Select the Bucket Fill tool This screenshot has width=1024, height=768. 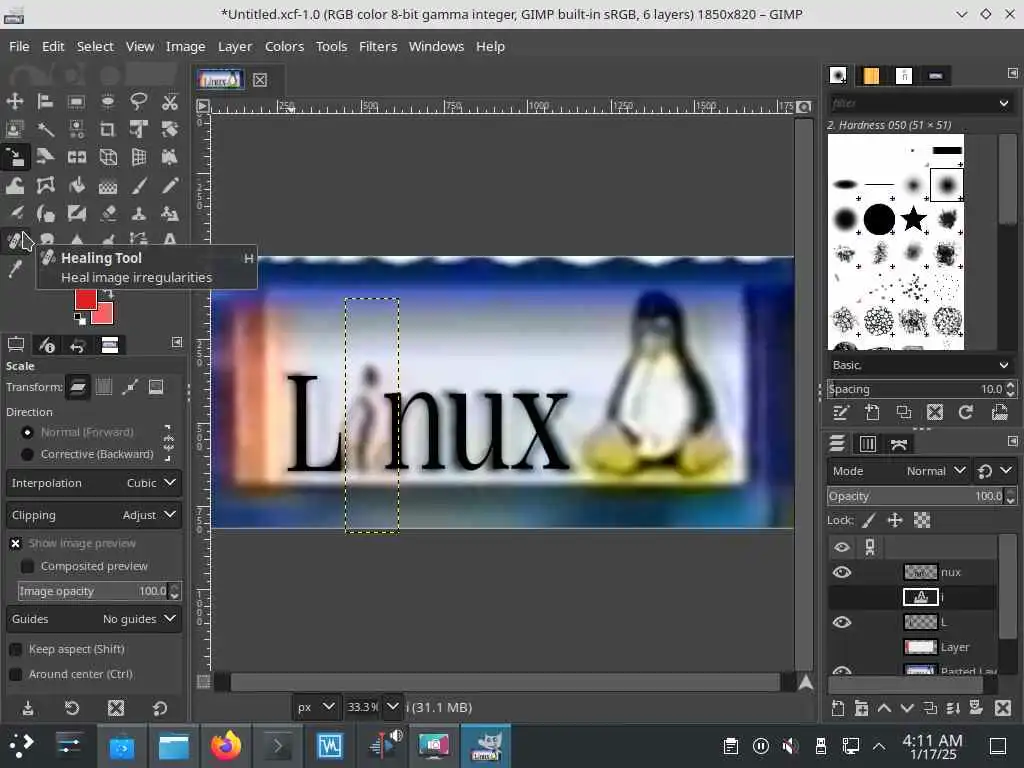click(x=76, y=186)
